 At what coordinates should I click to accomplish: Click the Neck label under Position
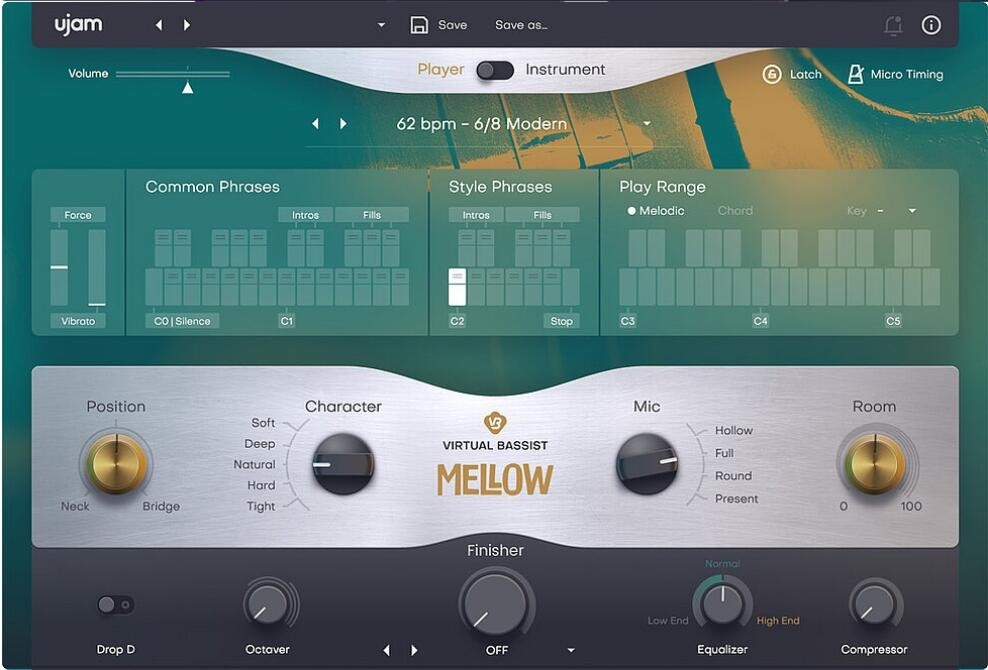[x=75, y=506]
